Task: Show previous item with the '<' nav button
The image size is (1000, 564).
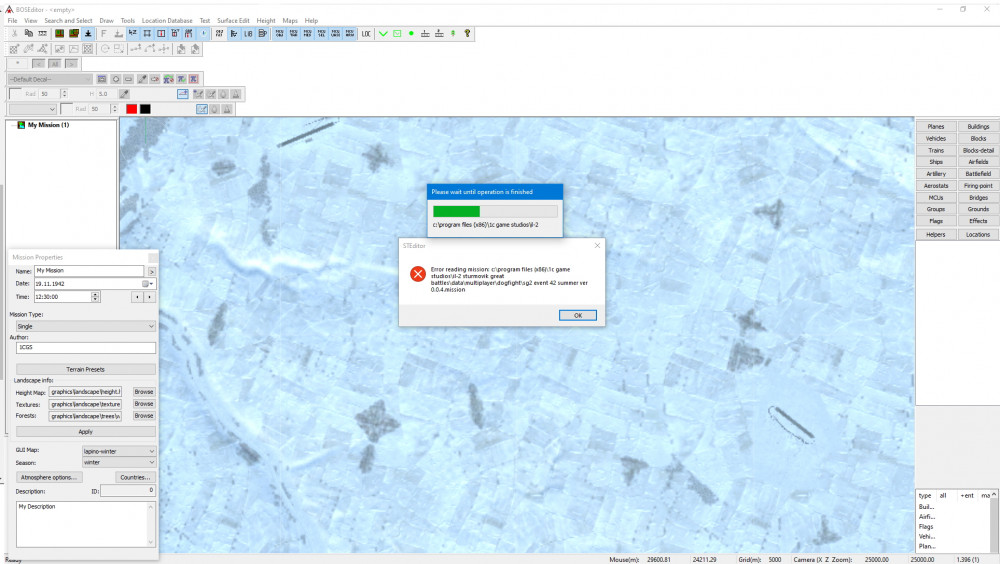Action: [38, 64]
